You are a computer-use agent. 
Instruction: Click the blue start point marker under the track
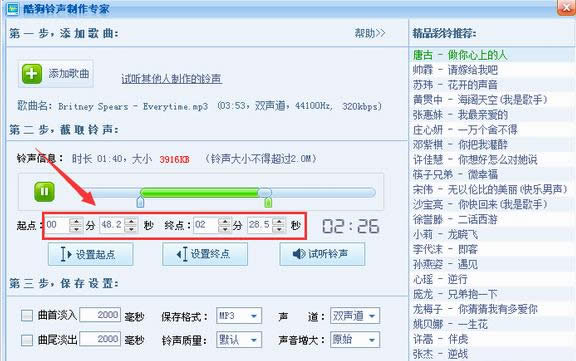(140, 202)
